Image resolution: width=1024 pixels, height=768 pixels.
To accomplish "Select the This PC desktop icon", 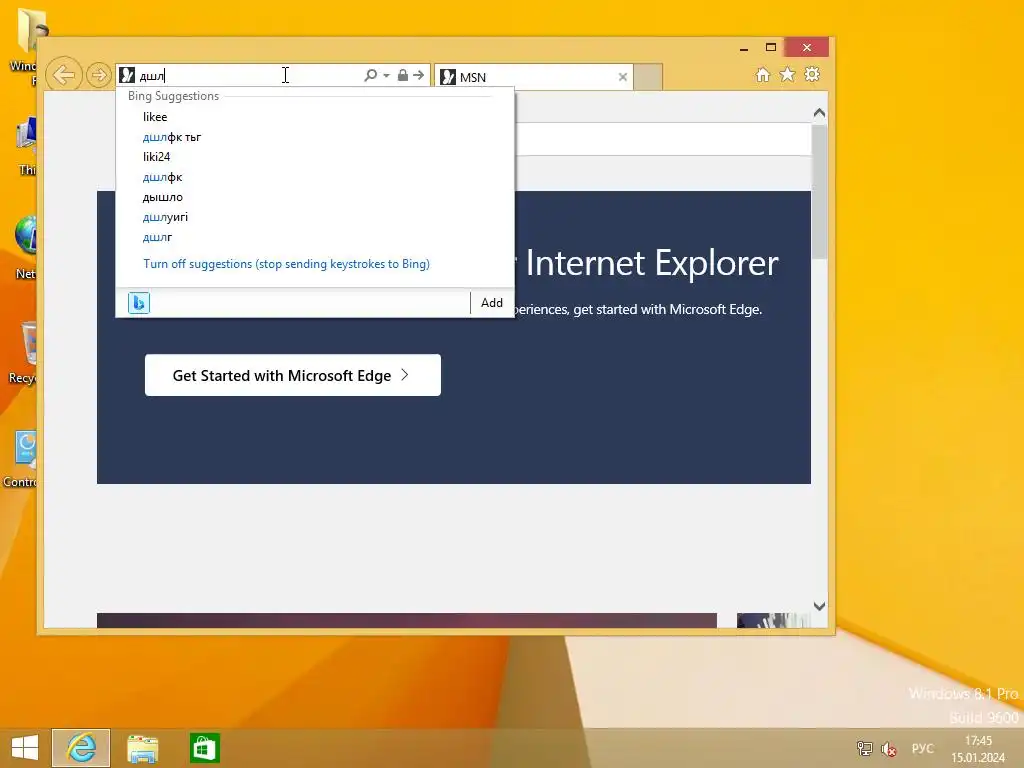I will click(x=26, y=146).
